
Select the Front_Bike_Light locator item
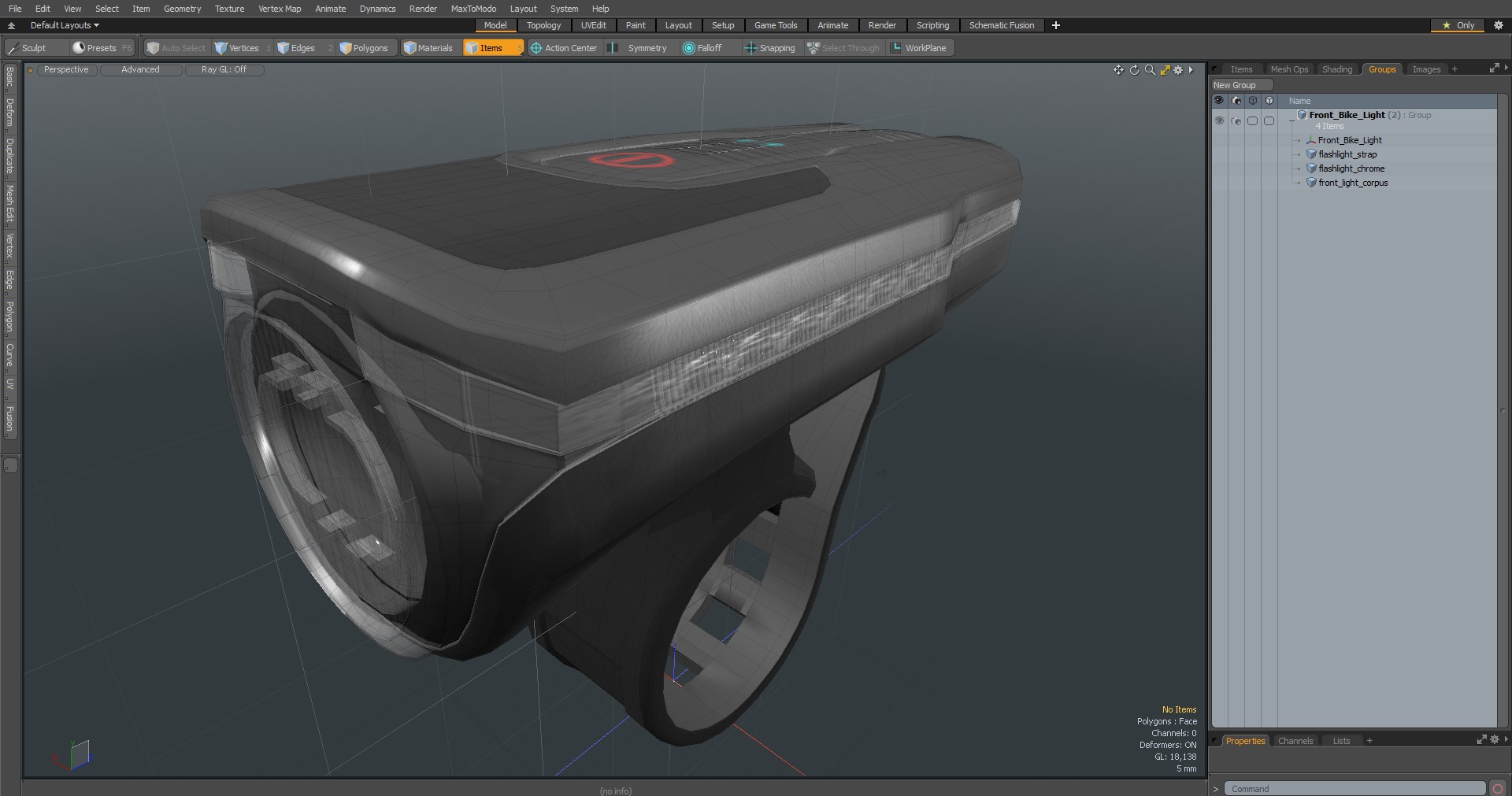click(x=1350, y=140)
